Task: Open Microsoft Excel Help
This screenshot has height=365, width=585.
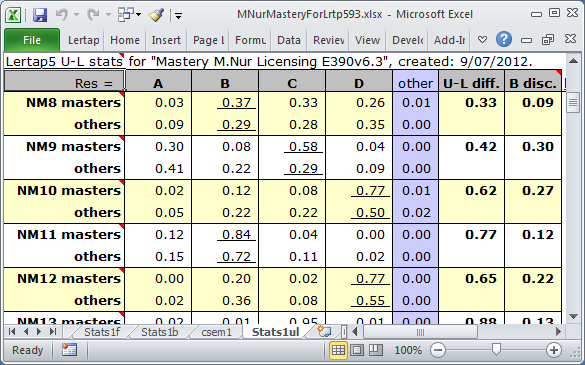Action: (x=504, y=39)
